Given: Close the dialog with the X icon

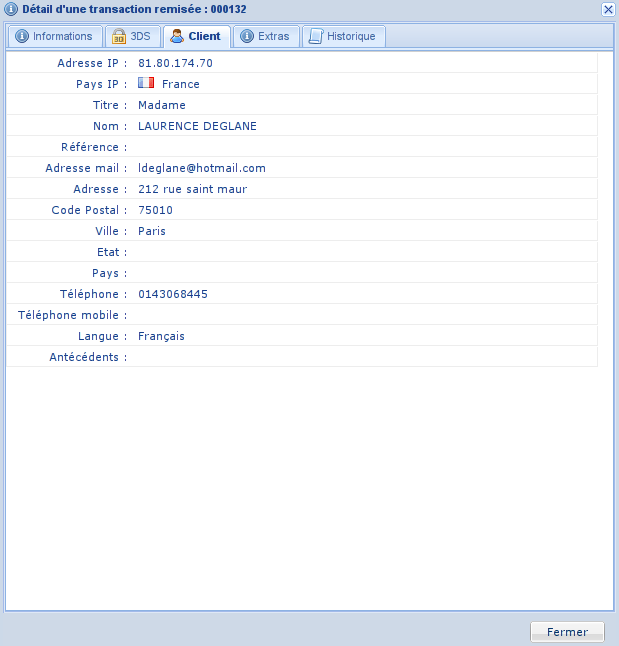Looking at the screenshot, I should tap(608, 9).
